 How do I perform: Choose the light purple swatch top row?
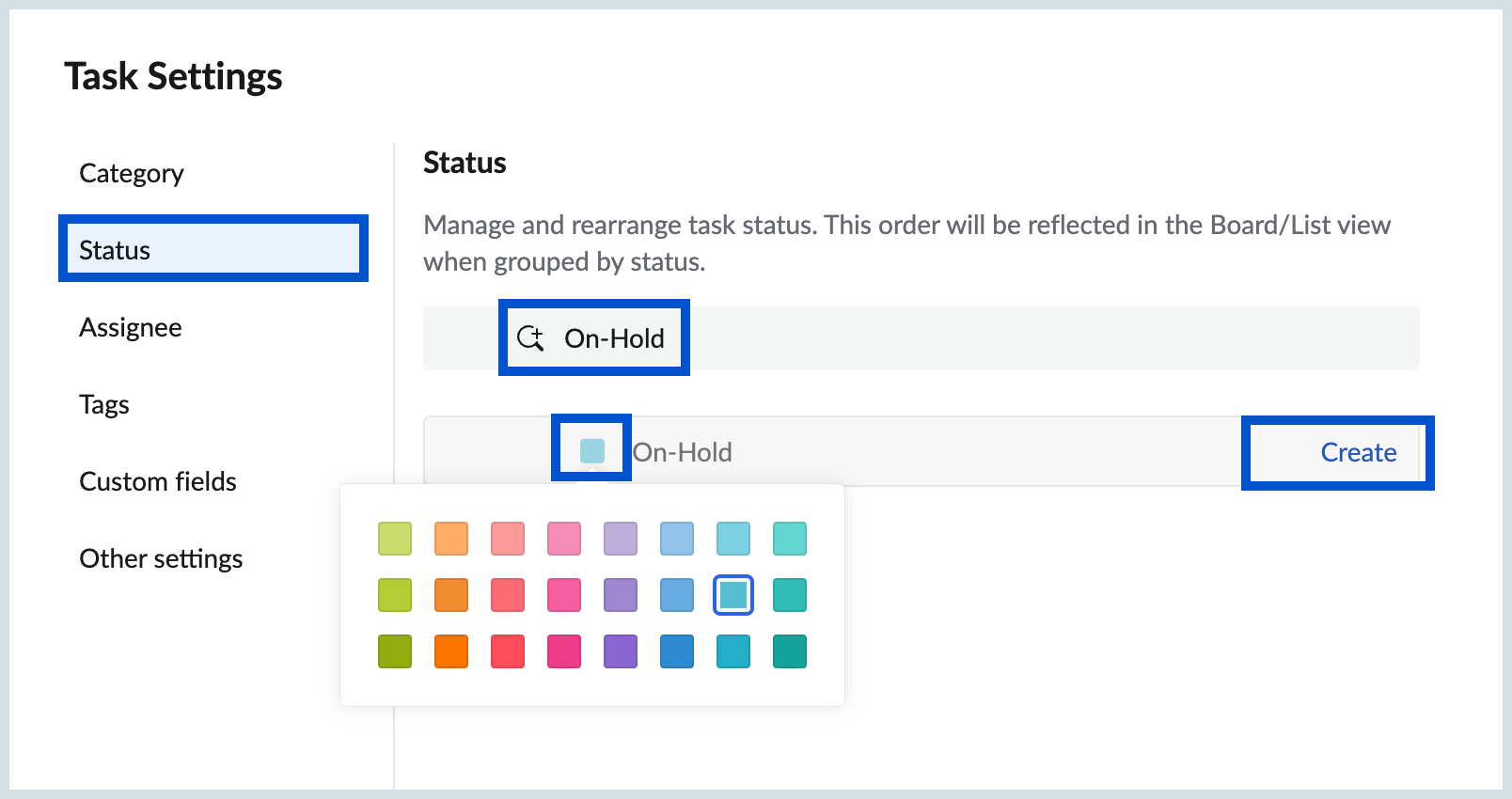pos(621,539)
